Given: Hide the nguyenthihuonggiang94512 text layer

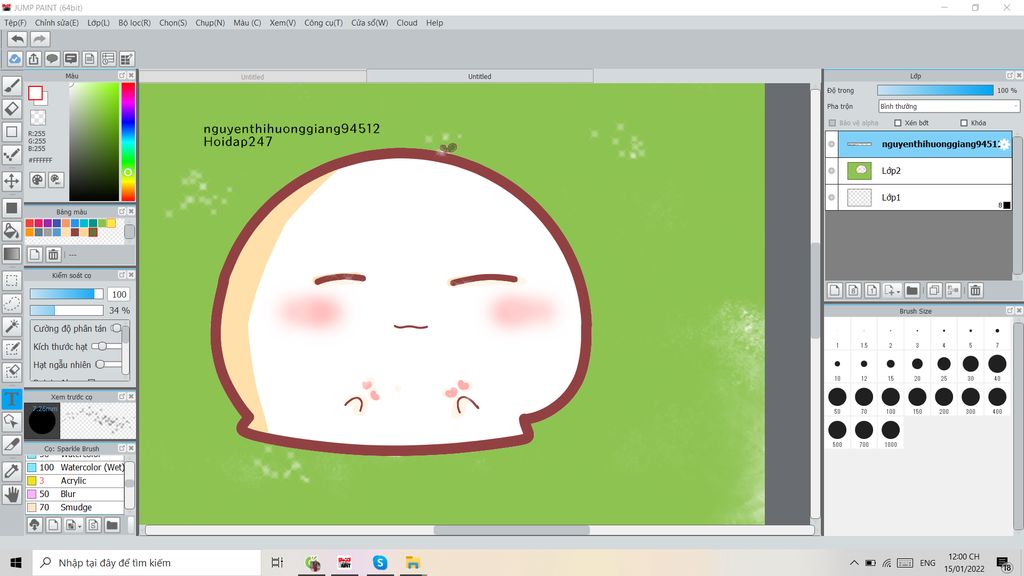Looking at the screenshot, I should (x=831, y=144).
